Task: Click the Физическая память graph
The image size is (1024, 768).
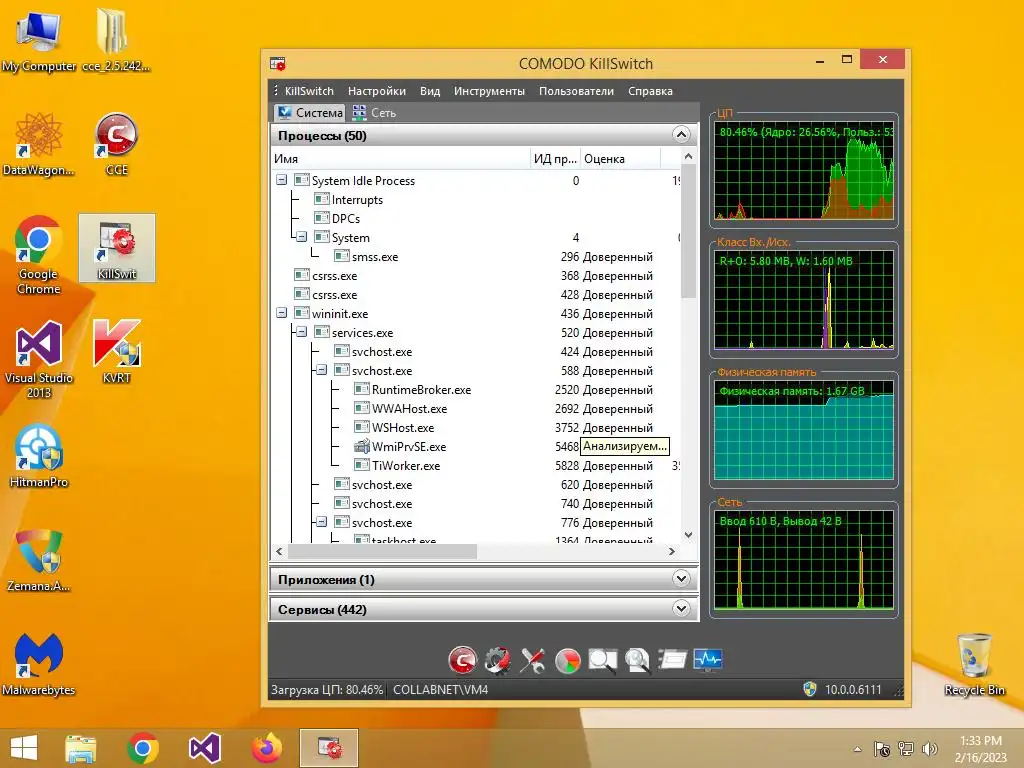Action: tap(804, 430)
